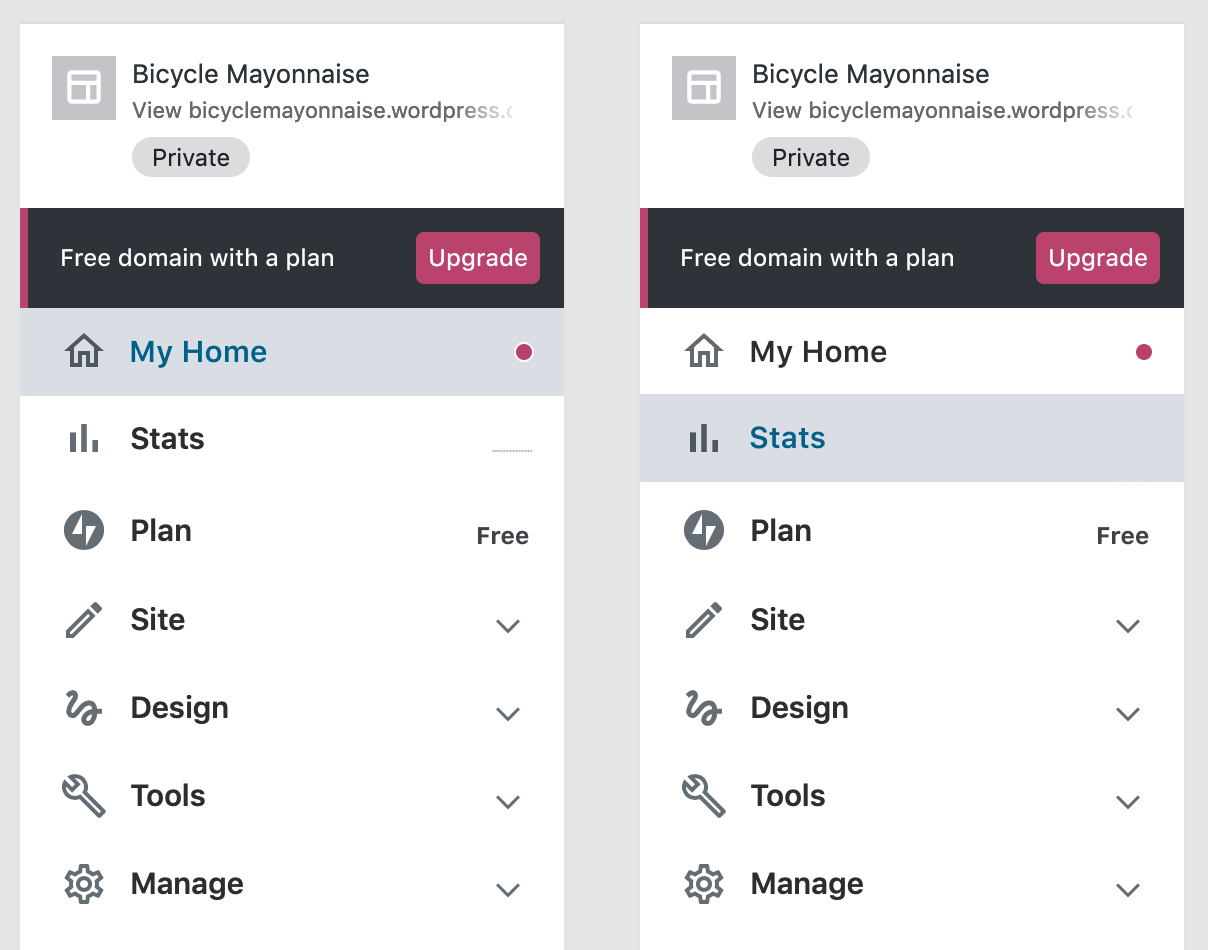Click the Stats bar chart icon in left panel
Viewport: 1208px width, 950px height.
click(84, 438)
